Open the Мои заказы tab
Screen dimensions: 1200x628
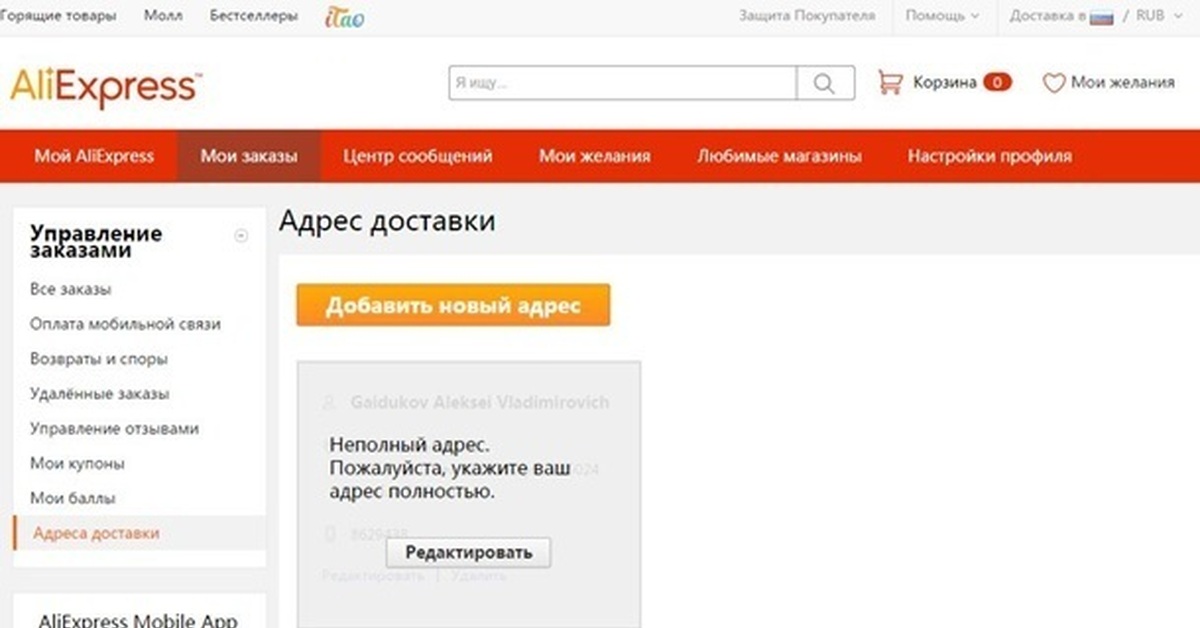tap(249, 156)
